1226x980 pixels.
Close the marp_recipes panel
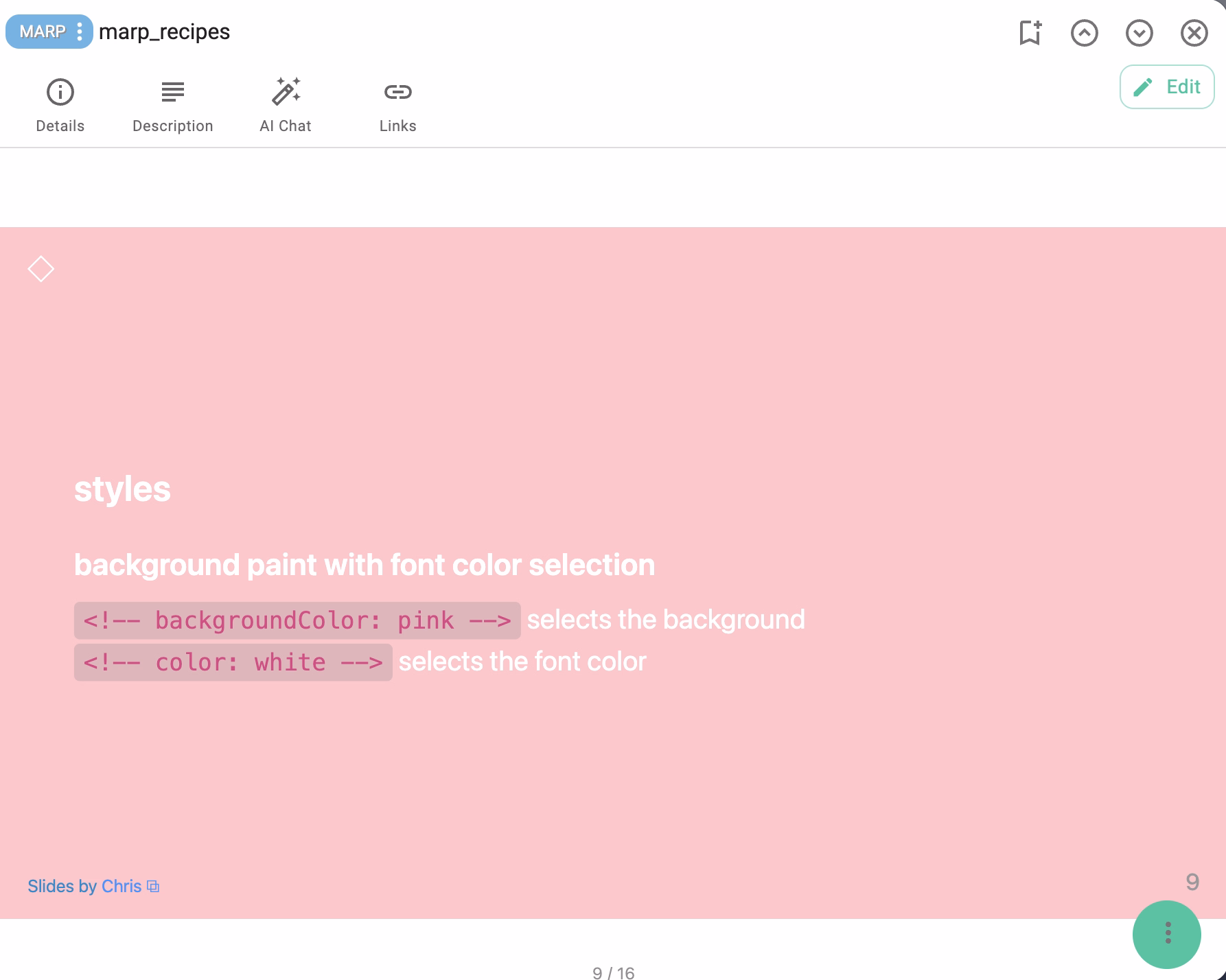pos(1194,32)
